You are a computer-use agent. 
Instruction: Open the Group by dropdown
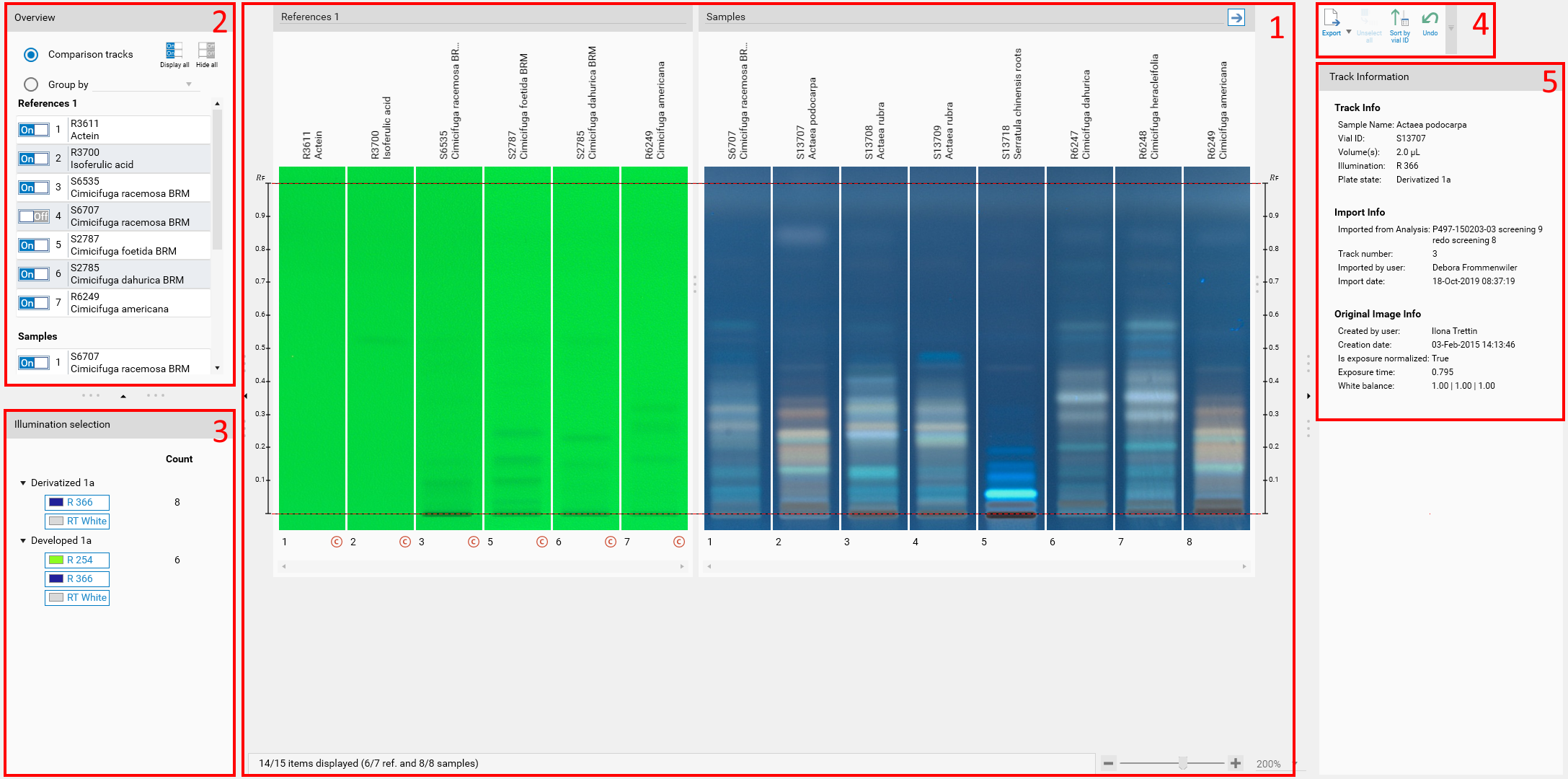coord(189,84)
